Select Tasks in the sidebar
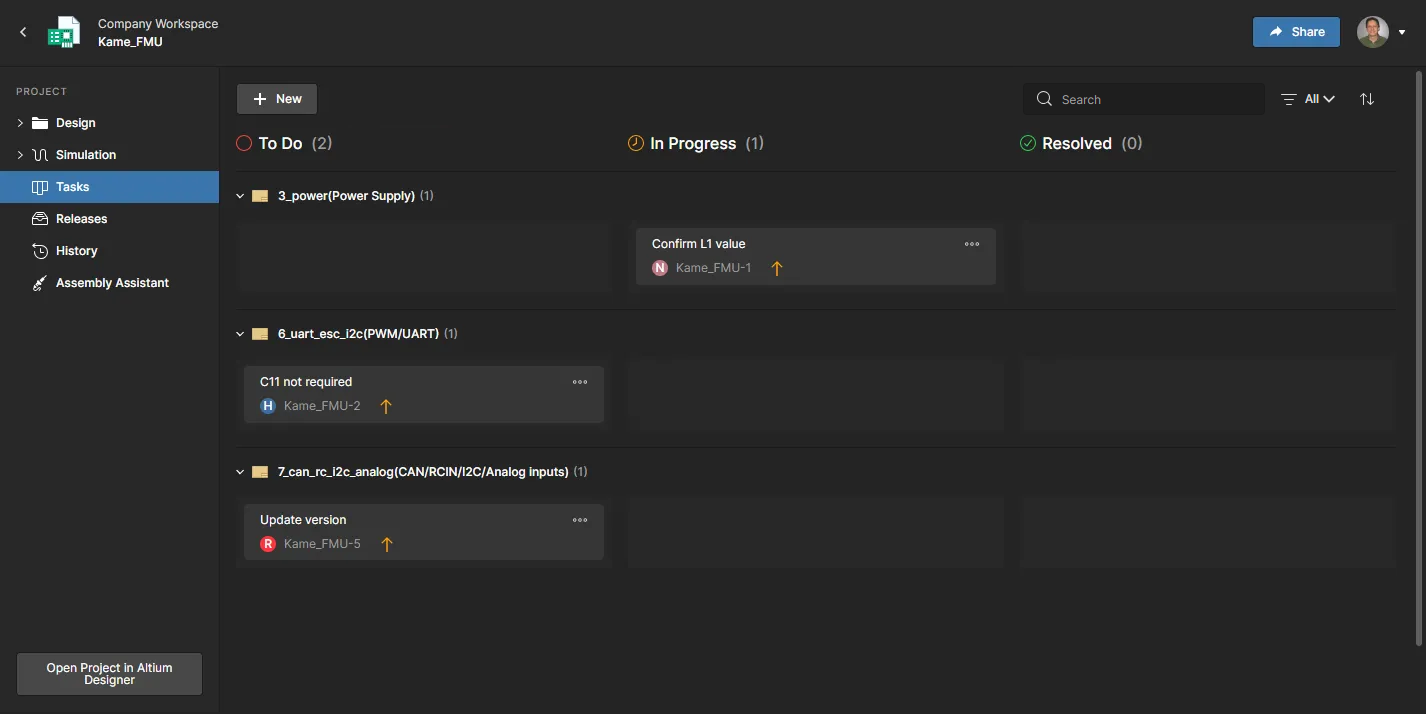This screenshot has height=714, width=1426. 109,187
